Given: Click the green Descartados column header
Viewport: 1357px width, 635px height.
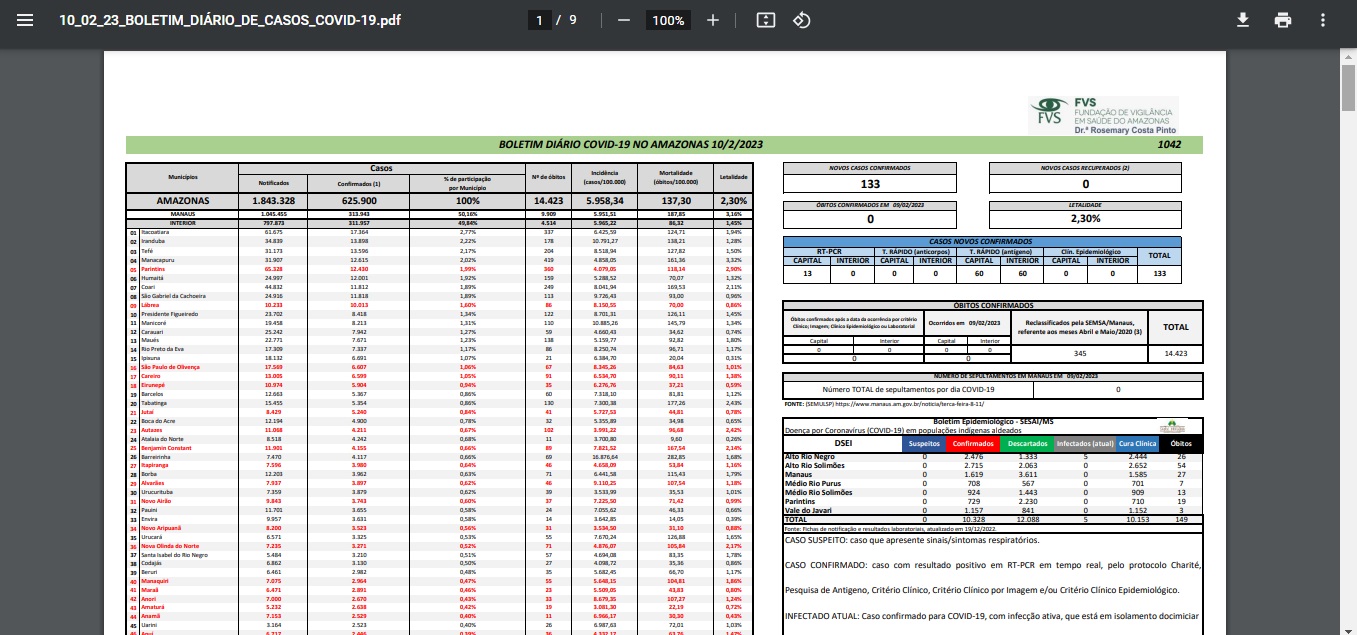Looking at the screenshot, I should click(1026, 443).
